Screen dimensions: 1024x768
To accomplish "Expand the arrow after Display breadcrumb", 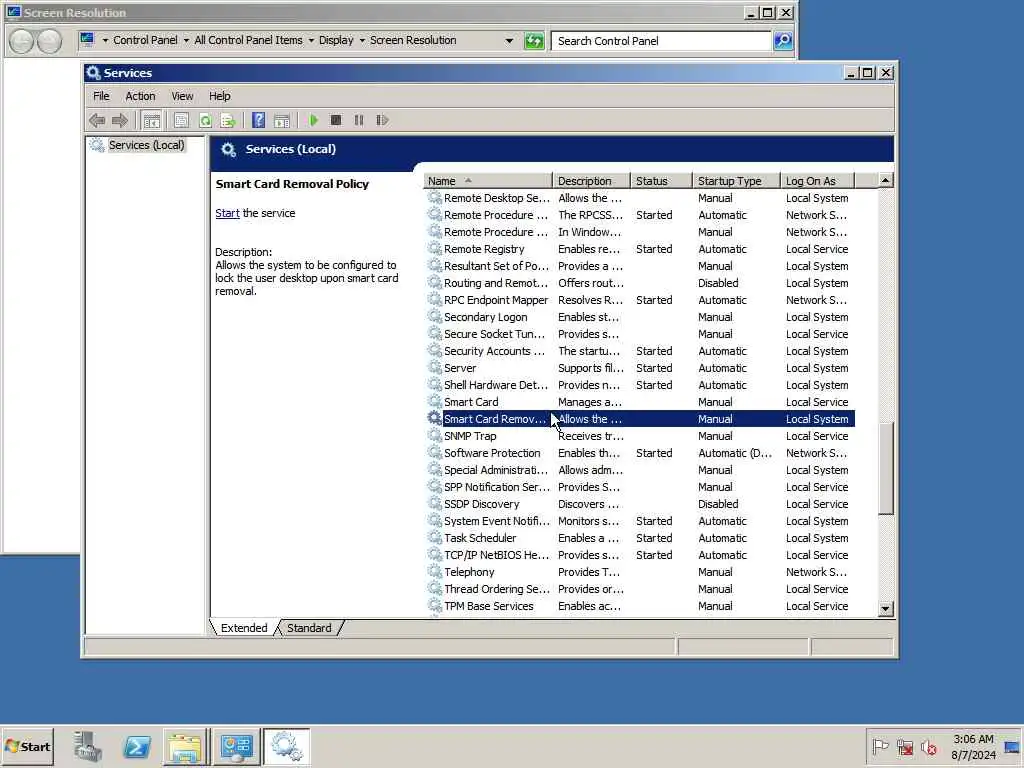I will pyautogui.click(x=362, y=40).
